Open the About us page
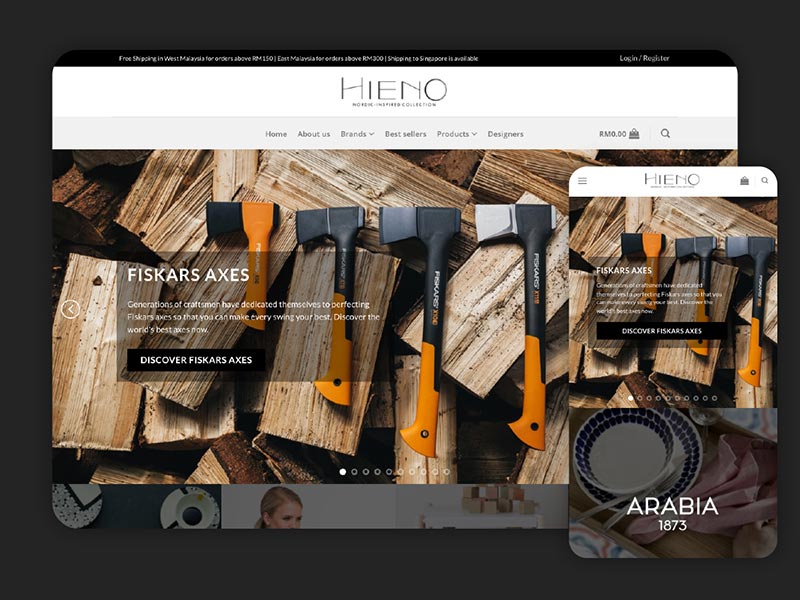The image size is (800, 600). pyautogui.click(x=314, y=134)
